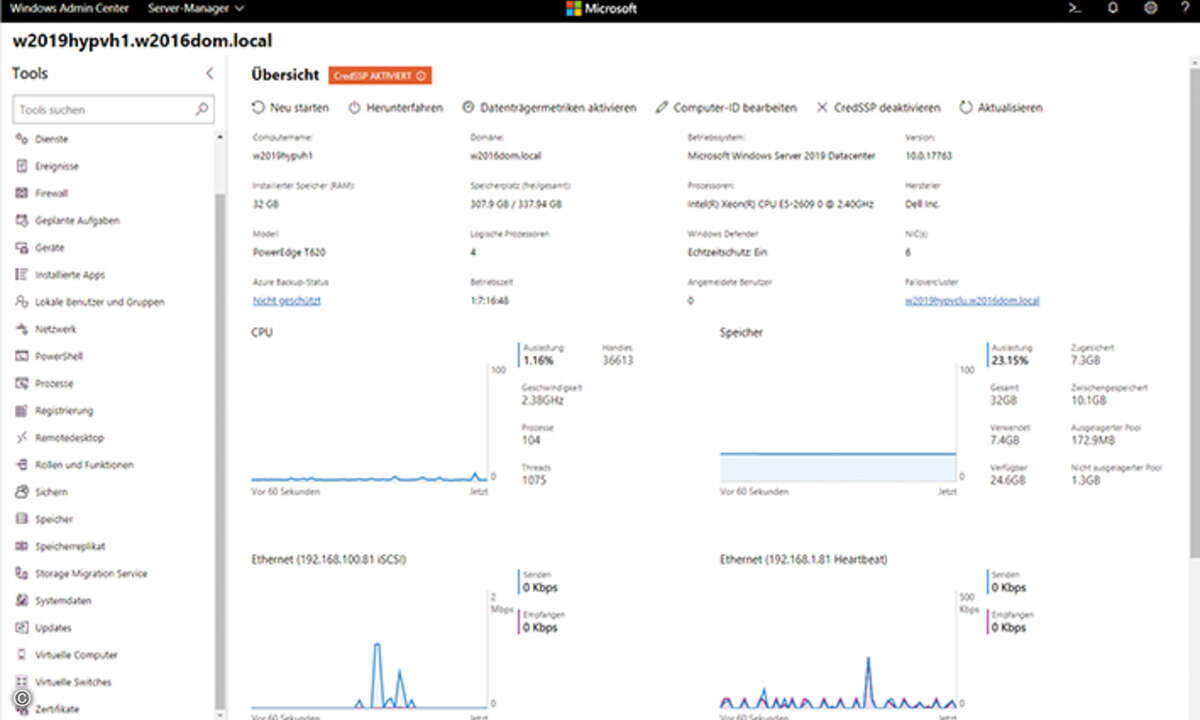Image resolution: width=1200 pixels, height=720 pixels.
Task: Click the Registrierung icon
Action: point(22,410)
